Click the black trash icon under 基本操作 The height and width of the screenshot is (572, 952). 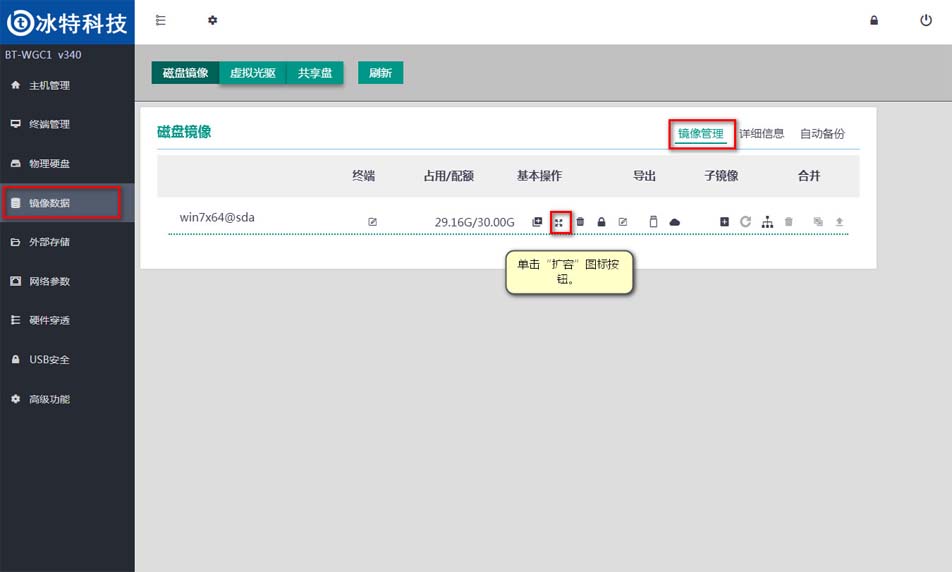(580, 222)
